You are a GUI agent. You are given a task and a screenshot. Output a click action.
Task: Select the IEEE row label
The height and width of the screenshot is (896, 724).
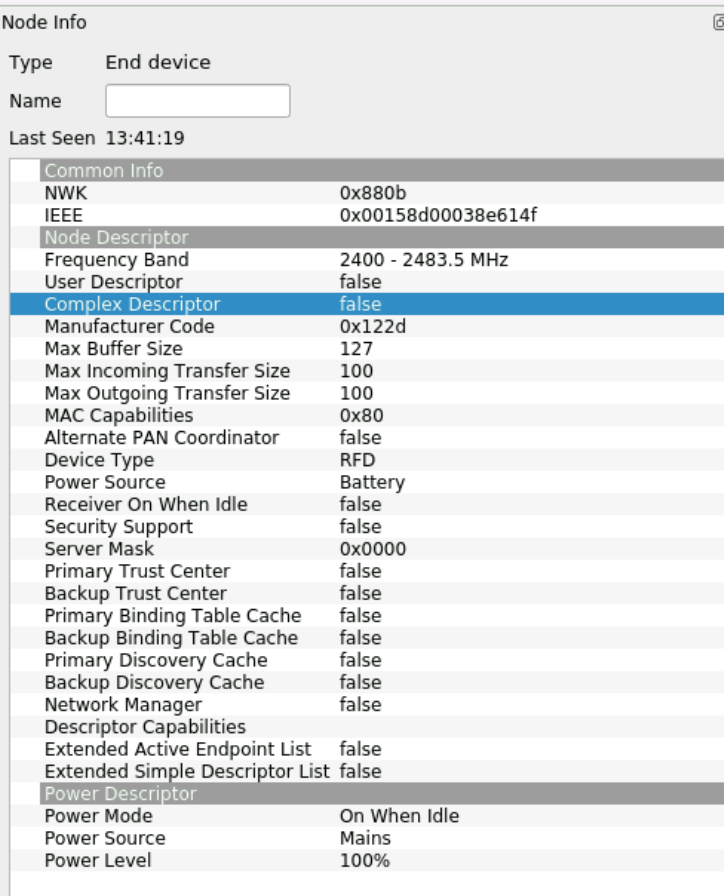63,215
